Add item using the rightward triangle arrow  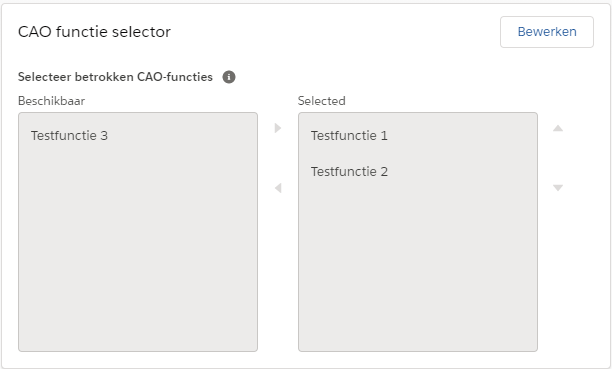(278, 128)
